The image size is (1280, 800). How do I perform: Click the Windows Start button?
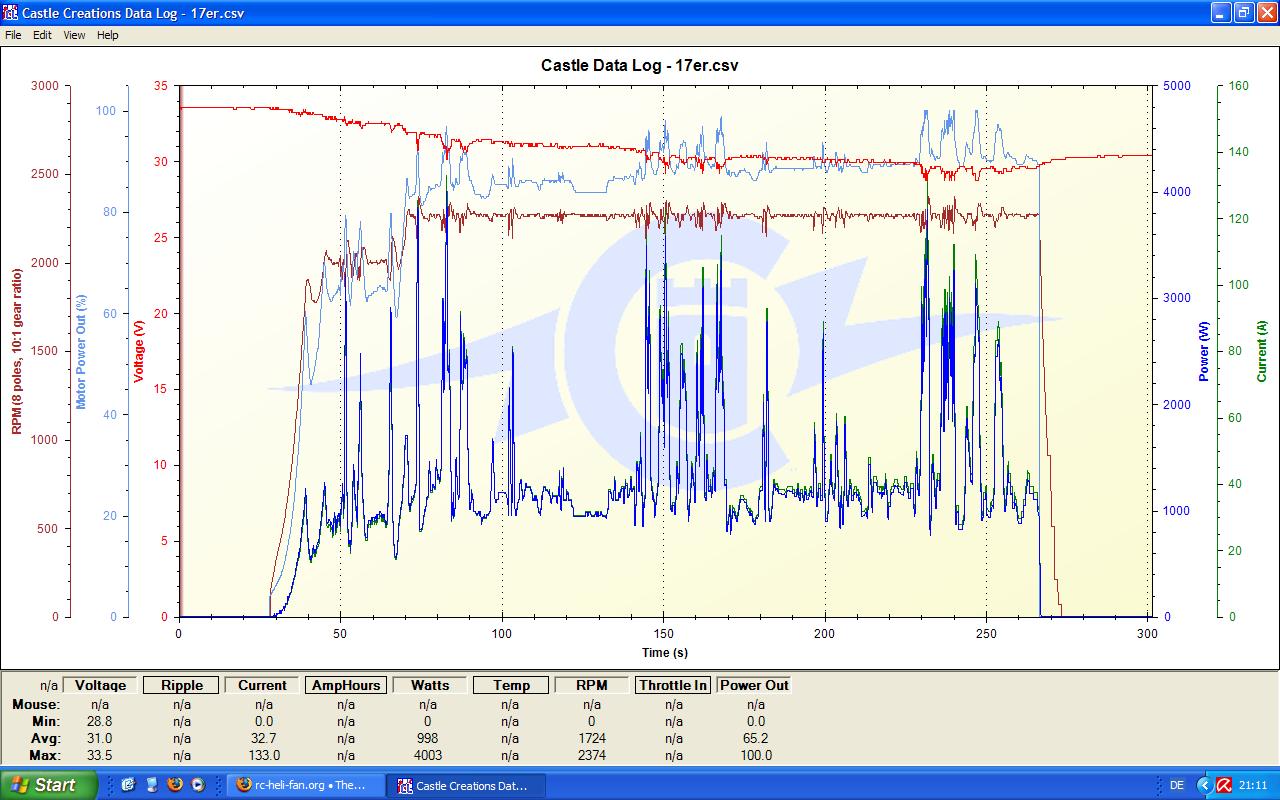tap(48, 785)
